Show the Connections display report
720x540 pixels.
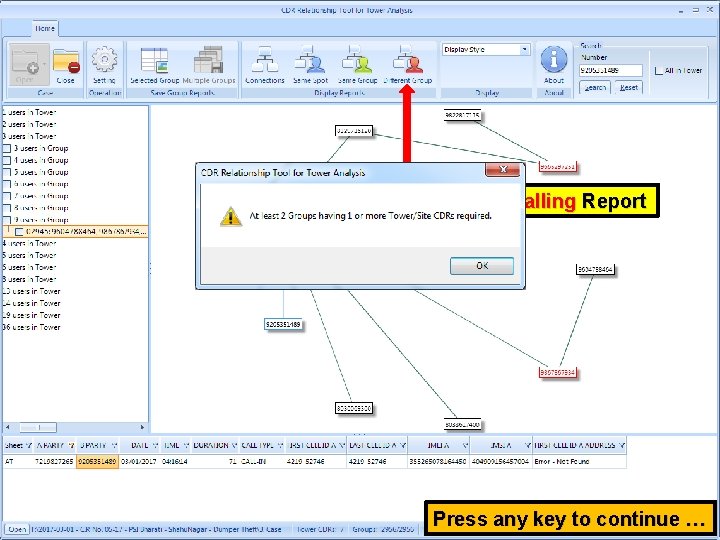[265, 59]
